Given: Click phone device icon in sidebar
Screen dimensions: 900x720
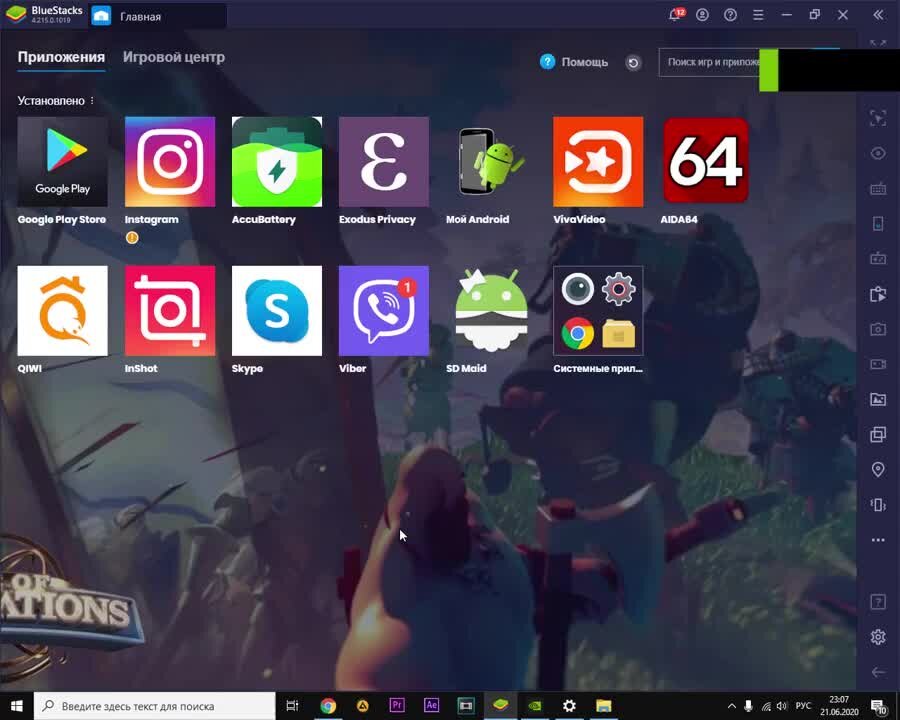Looking at the screenshot, I should (x=878, y=223).
